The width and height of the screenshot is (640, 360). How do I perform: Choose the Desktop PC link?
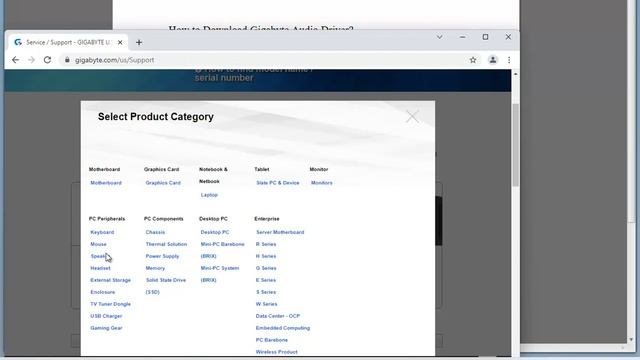[x=215, y=232]
